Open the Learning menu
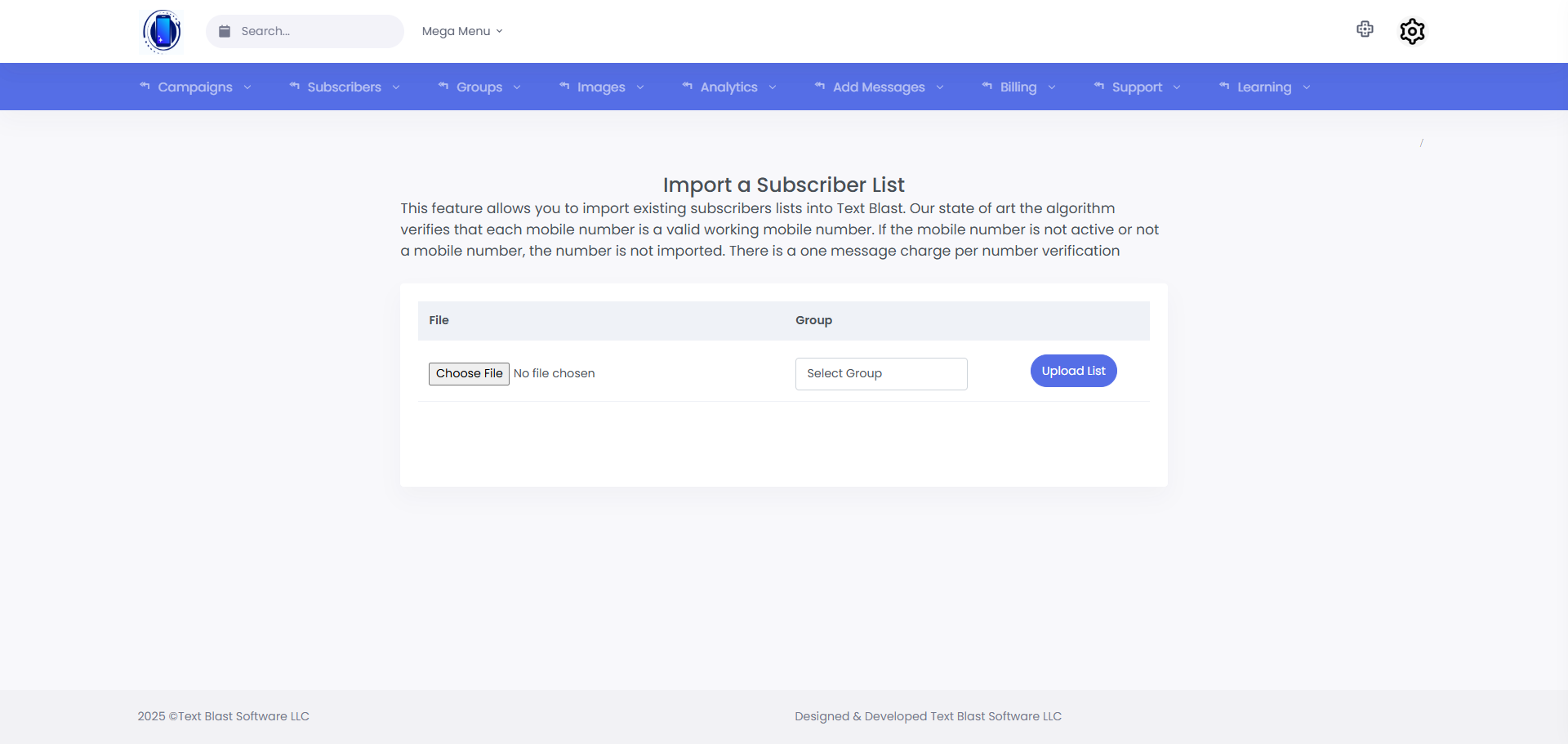 click(1264, 87)
